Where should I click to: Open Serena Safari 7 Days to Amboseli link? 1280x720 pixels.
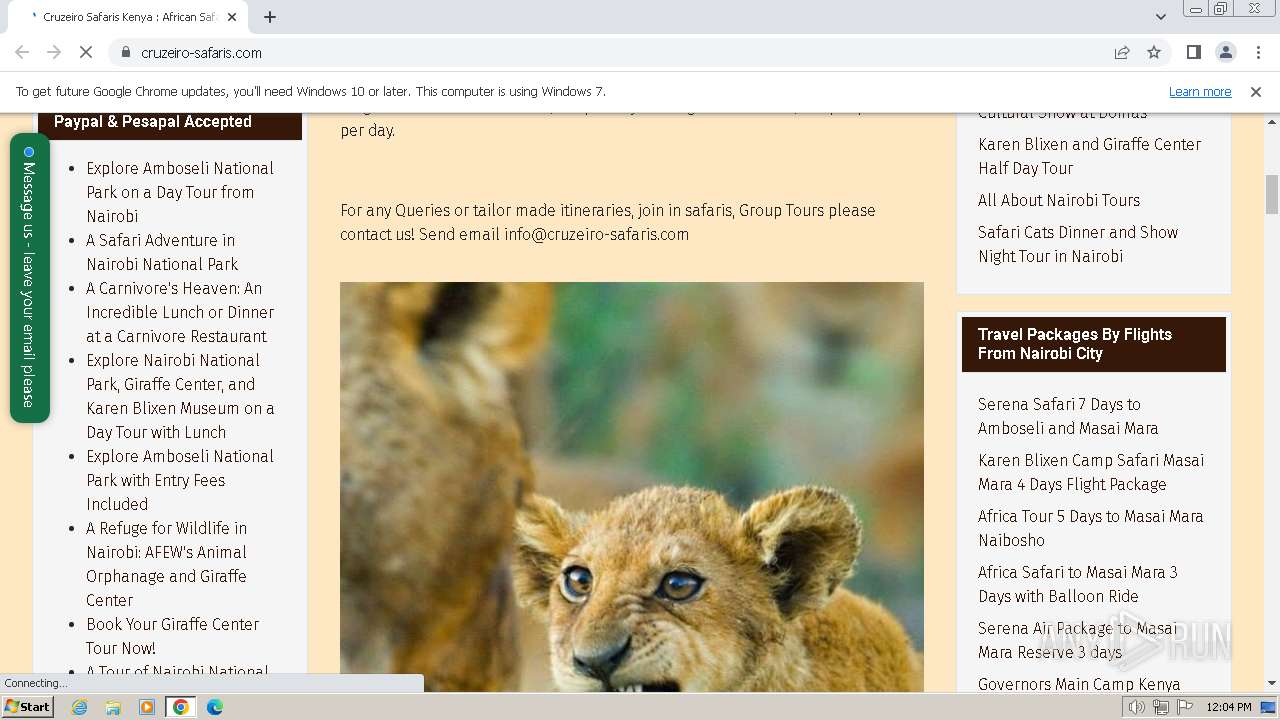[x=1068, y=416]
